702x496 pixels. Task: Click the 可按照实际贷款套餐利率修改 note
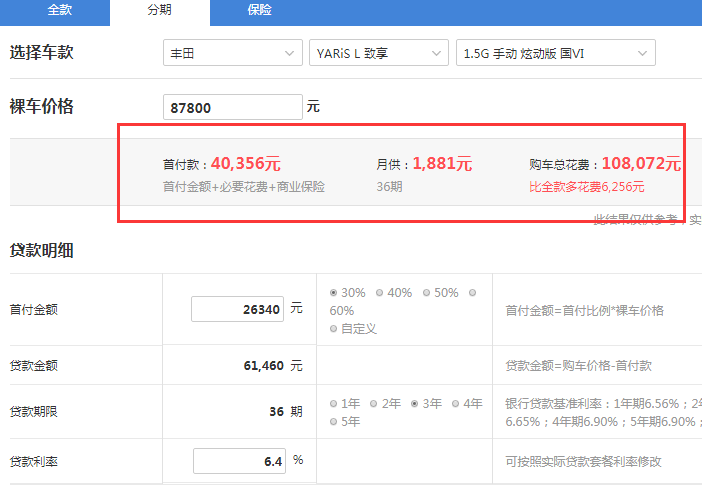click(x=583, y=462)
